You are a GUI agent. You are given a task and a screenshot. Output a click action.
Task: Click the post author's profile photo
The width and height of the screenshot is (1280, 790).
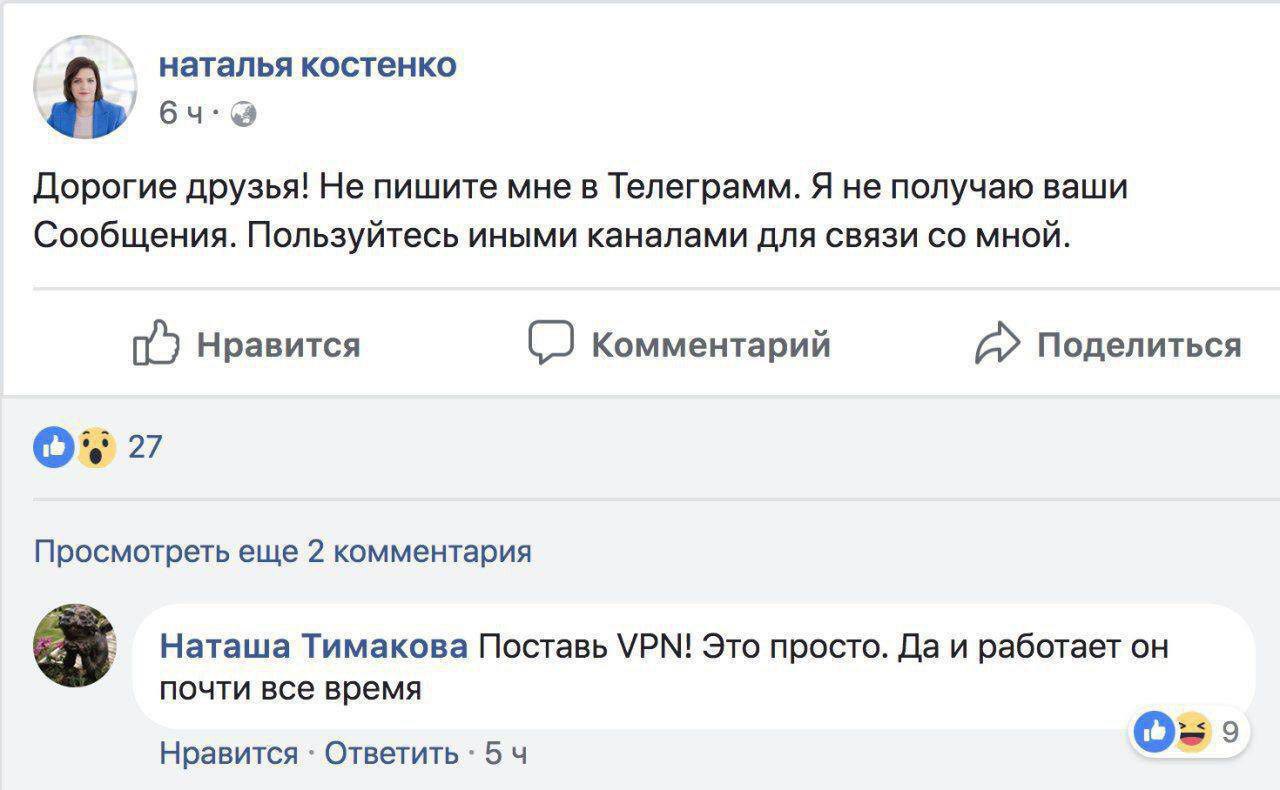[85, 87]
